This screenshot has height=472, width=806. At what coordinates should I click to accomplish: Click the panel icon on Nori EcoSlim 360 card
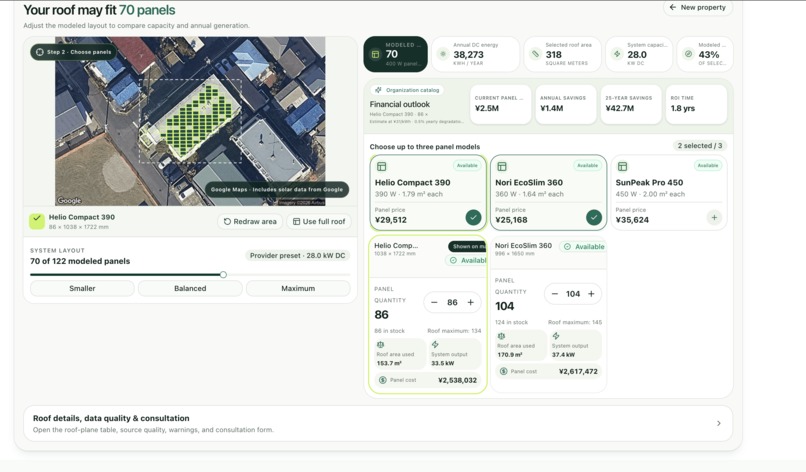point(502,167)
